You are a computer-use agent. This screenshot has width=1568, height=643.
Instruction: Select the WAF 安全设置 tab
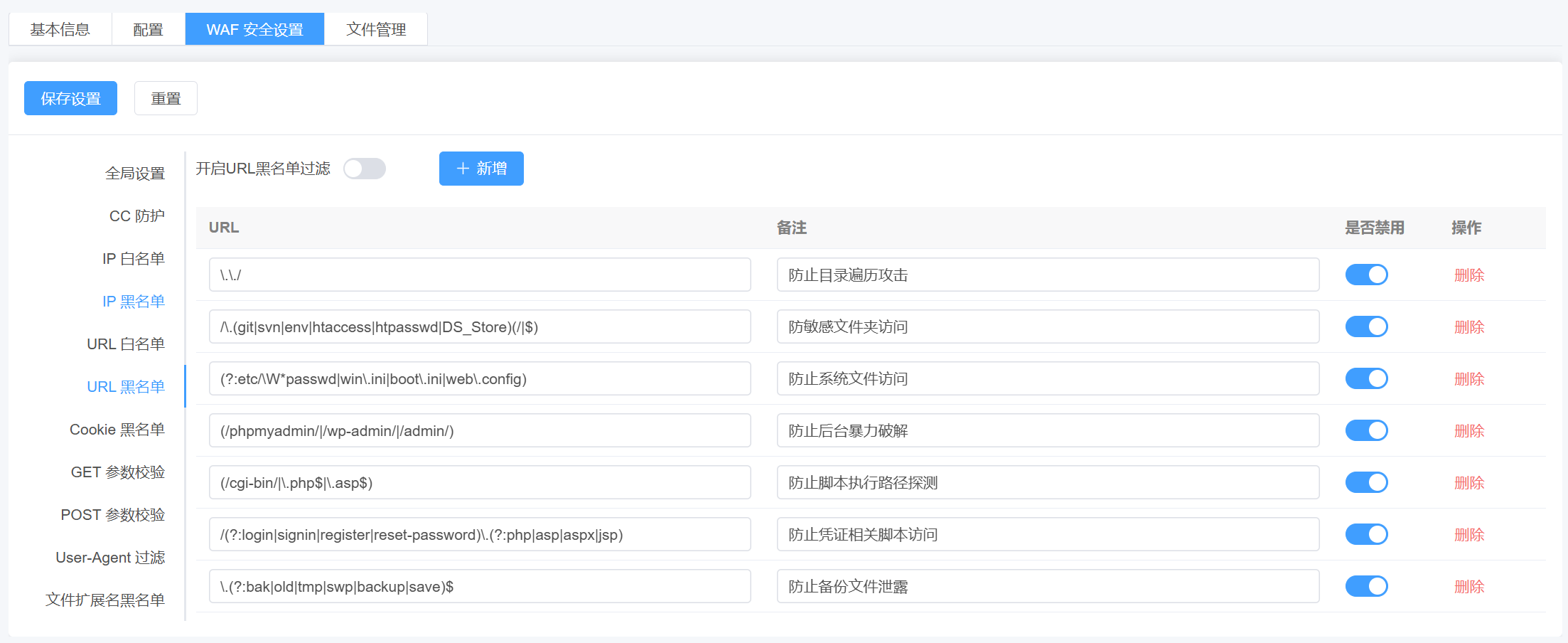254,29
